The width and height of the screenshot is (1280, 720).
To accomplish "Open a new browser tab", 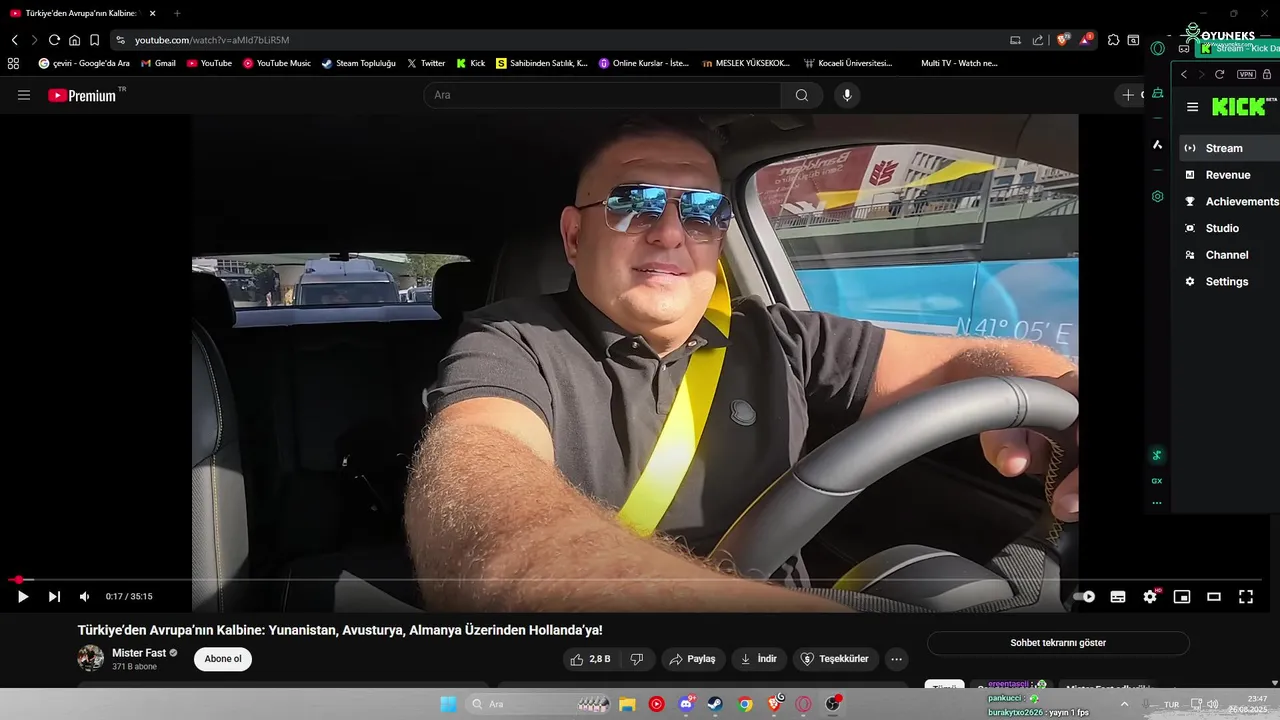I will click(x=177, y=13).
